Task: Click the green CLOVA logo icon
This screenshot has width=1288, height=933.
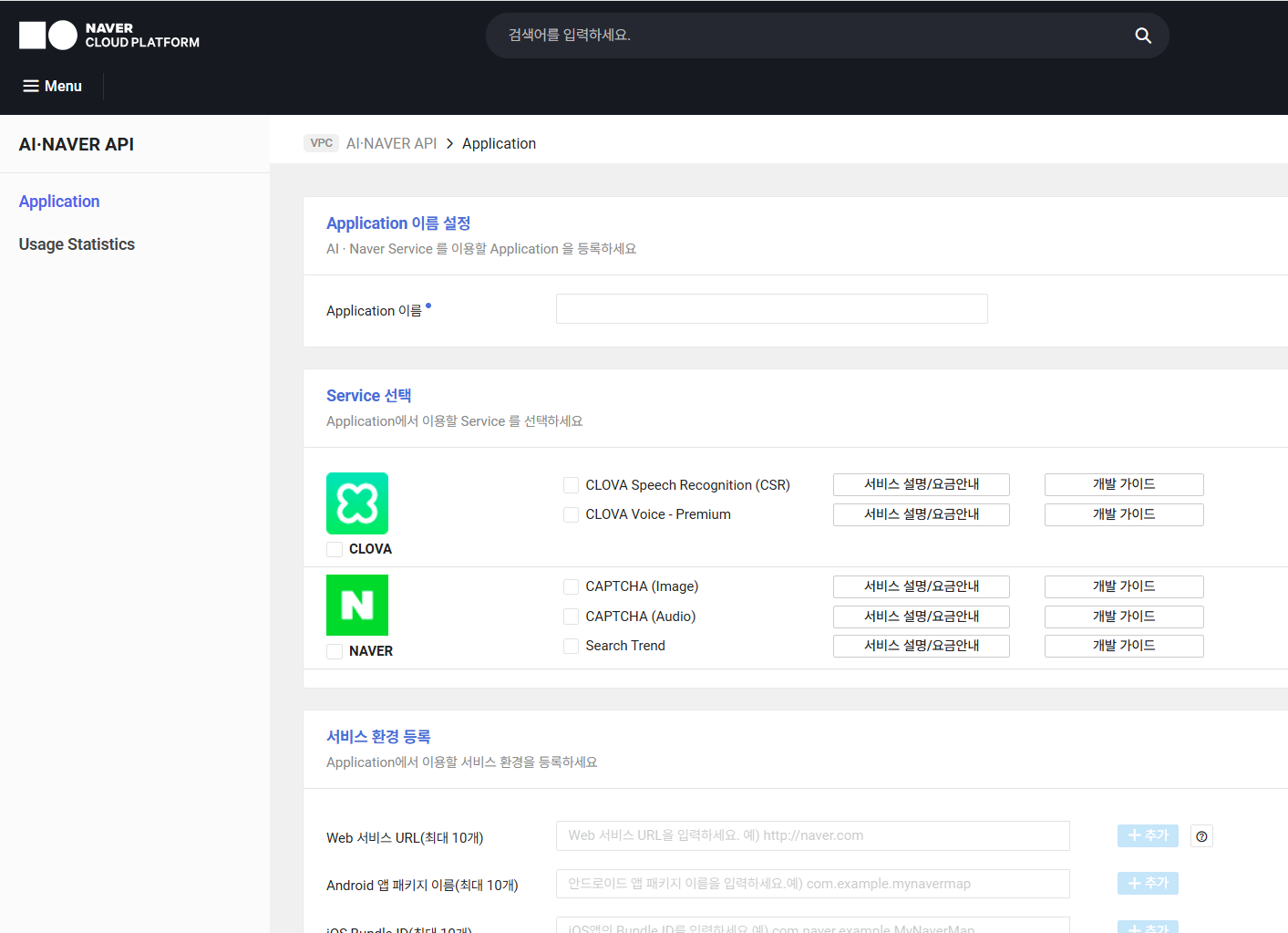Action: (x=357, y=503)
